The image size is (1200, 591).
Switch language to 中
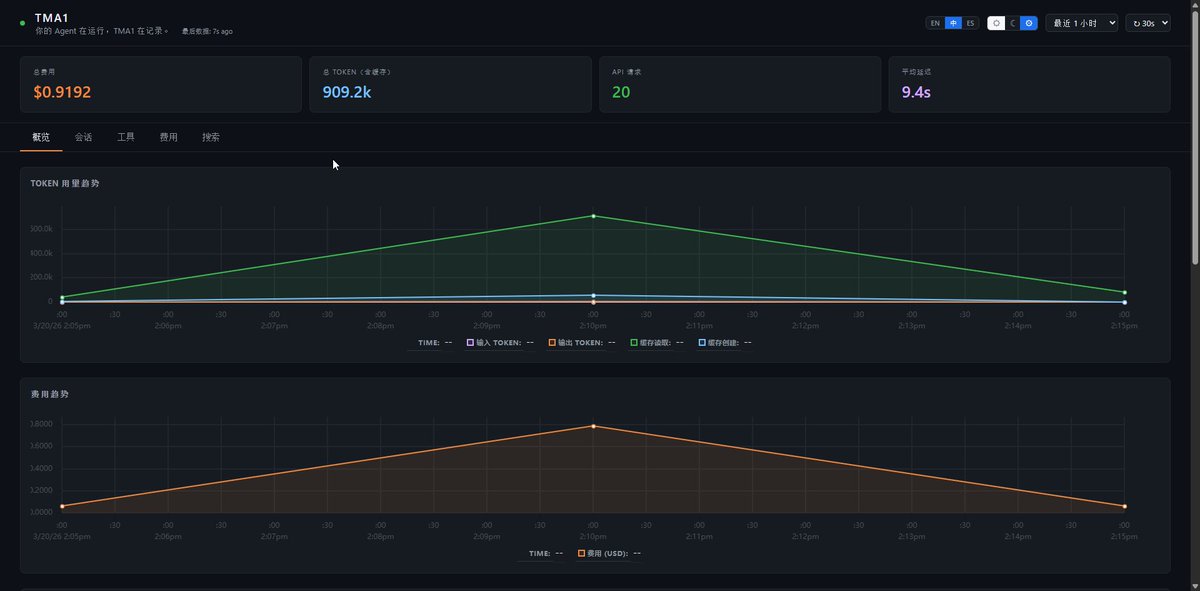[954, 23]
